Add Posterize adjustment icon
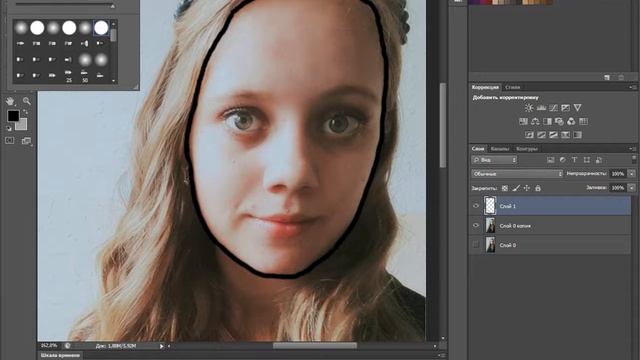 click(541, 135)
